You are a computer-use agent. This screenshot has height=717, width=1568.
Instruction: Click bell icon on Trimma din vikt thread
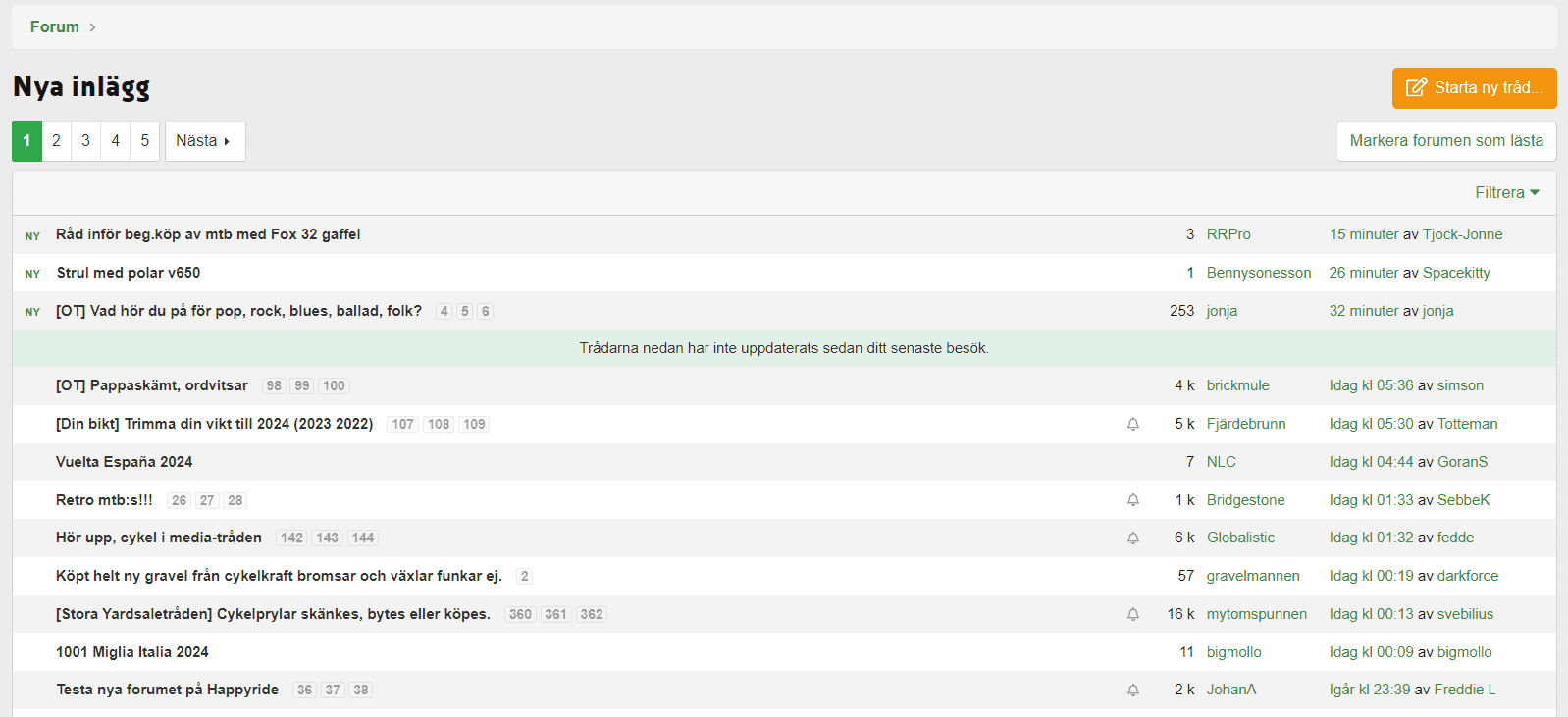(1133, 424)
